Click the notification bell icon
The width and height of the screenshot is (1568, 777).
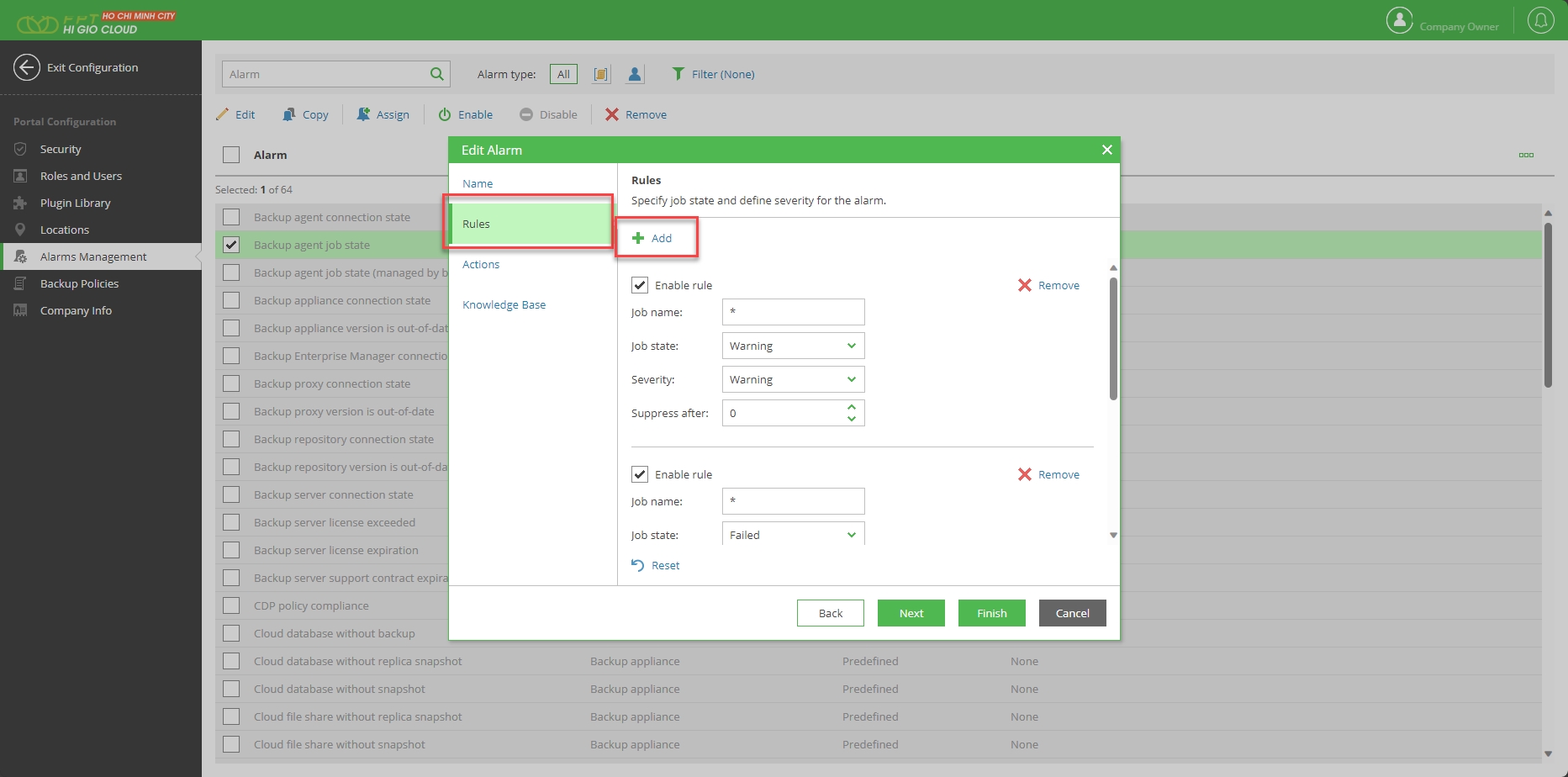tap(1540, 20)
